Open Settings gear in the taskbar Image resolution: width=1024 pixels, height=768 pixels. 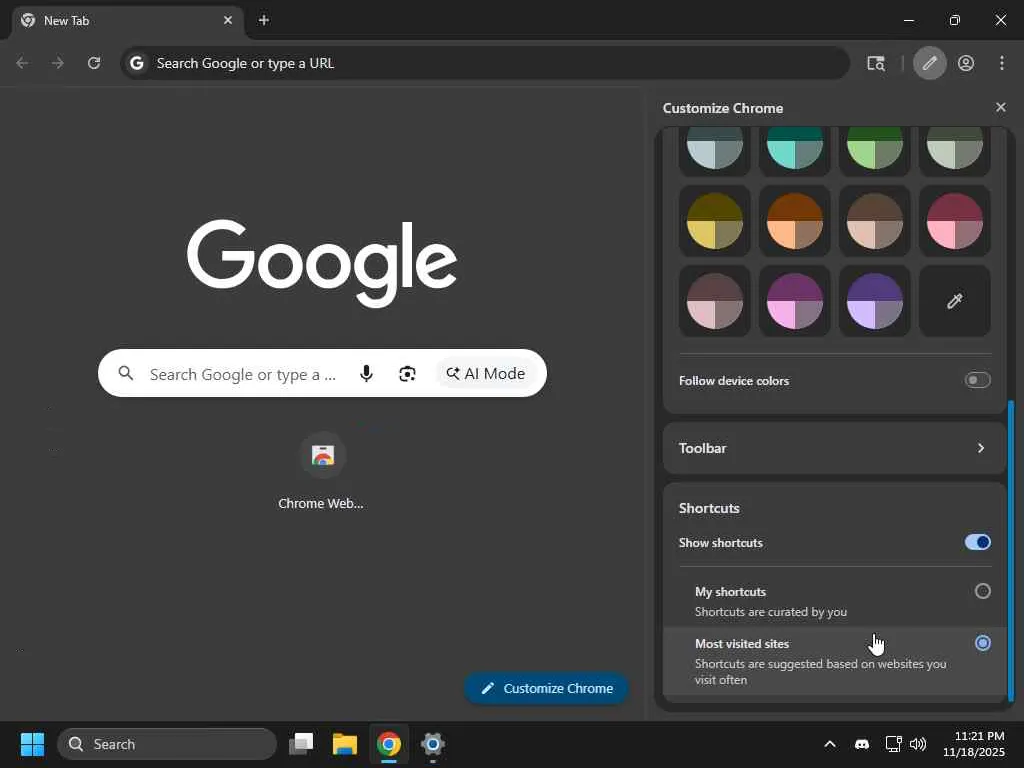432,744
